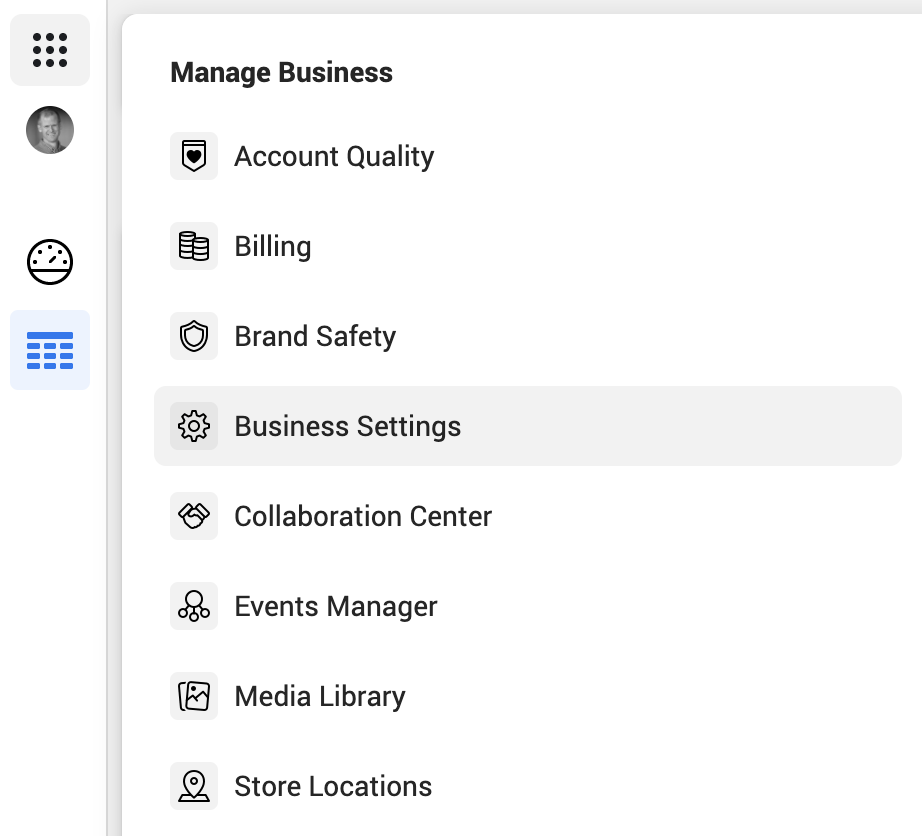This screenshot has height=836, width=922.
Task: Select the Brand Safety text label
Action: pyautogui.click(x=315, y=337)
